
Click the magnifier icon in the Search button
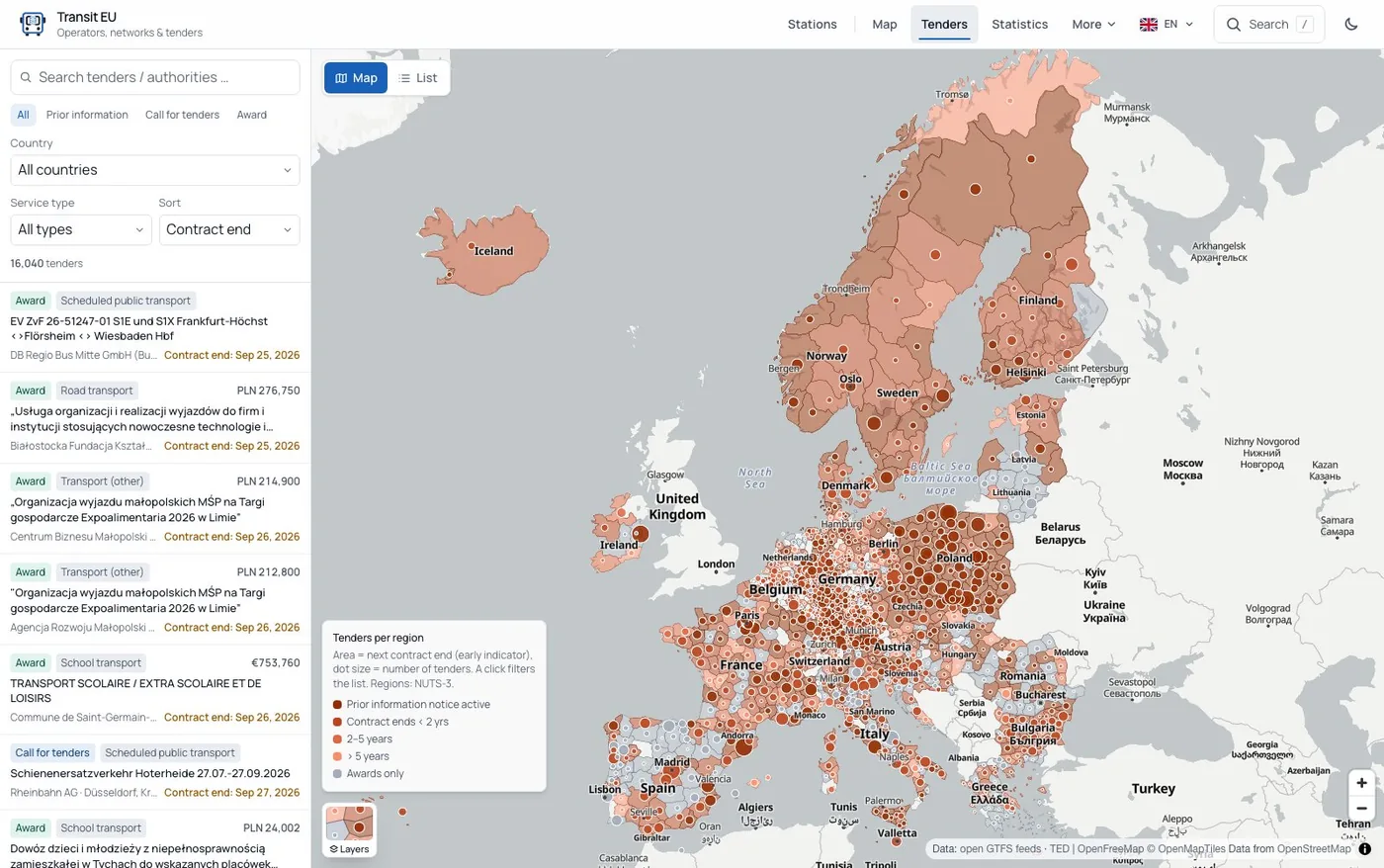pyautogui.click(x=1234, y=24)
